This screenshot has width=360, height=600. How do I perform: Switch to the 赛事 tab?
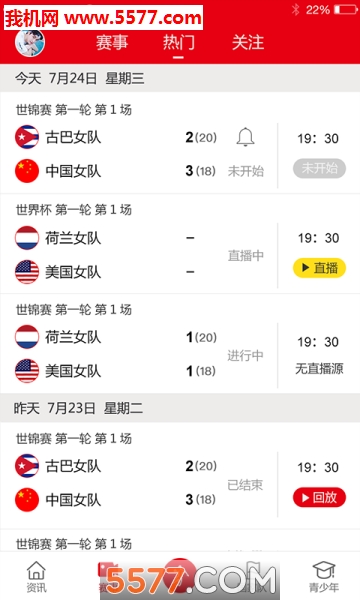point(112,42)
